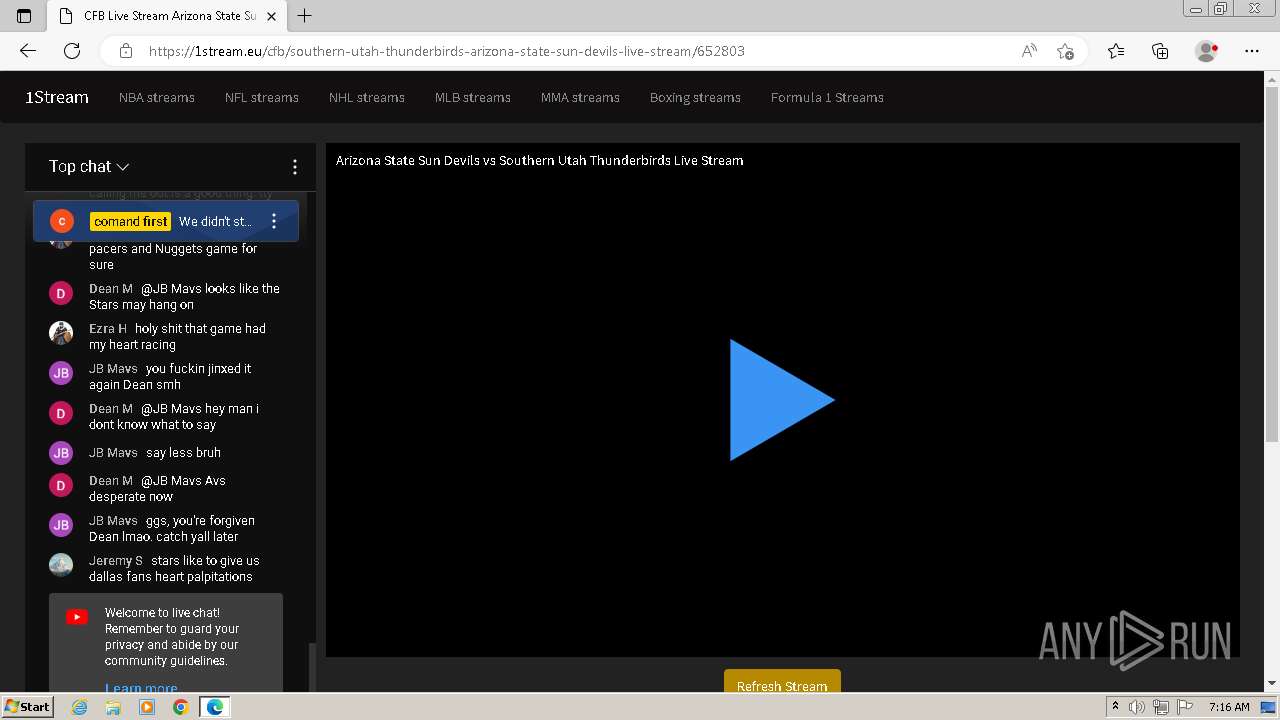This screenshot has height=720, width=1280.
Task: Click the browser Back arrow
Action: coord(28,51)
